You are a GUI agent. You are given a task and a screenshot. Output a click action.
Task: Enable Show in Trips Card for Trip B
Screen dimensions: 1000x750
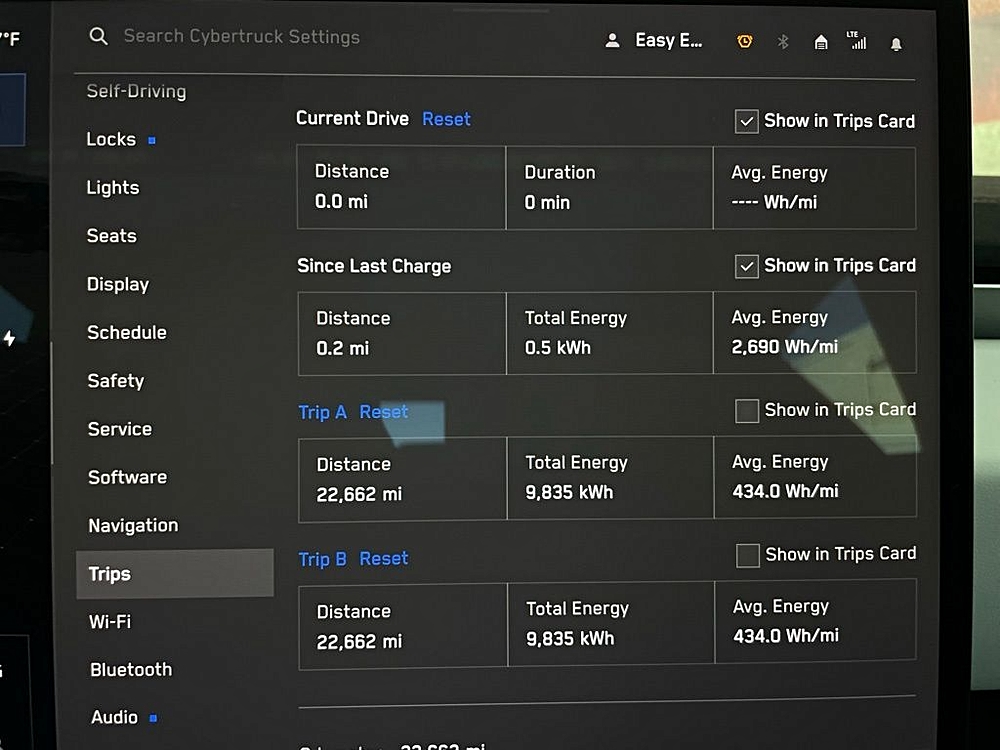click(748, 555)
